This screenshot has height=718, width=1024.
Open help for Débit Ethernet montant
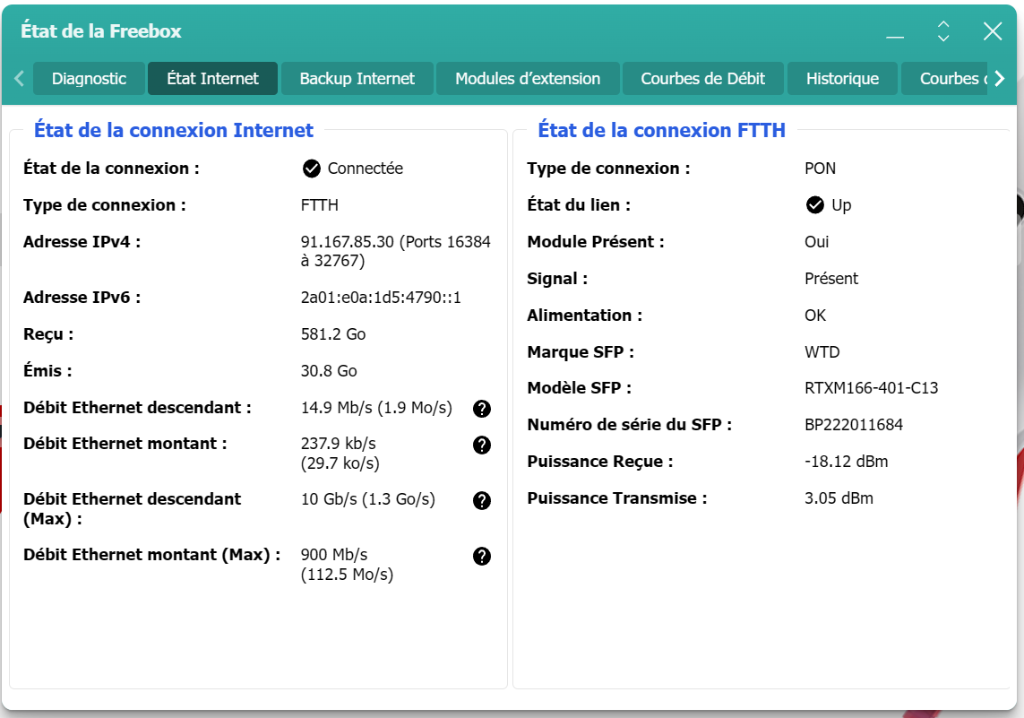coord(481,445)
